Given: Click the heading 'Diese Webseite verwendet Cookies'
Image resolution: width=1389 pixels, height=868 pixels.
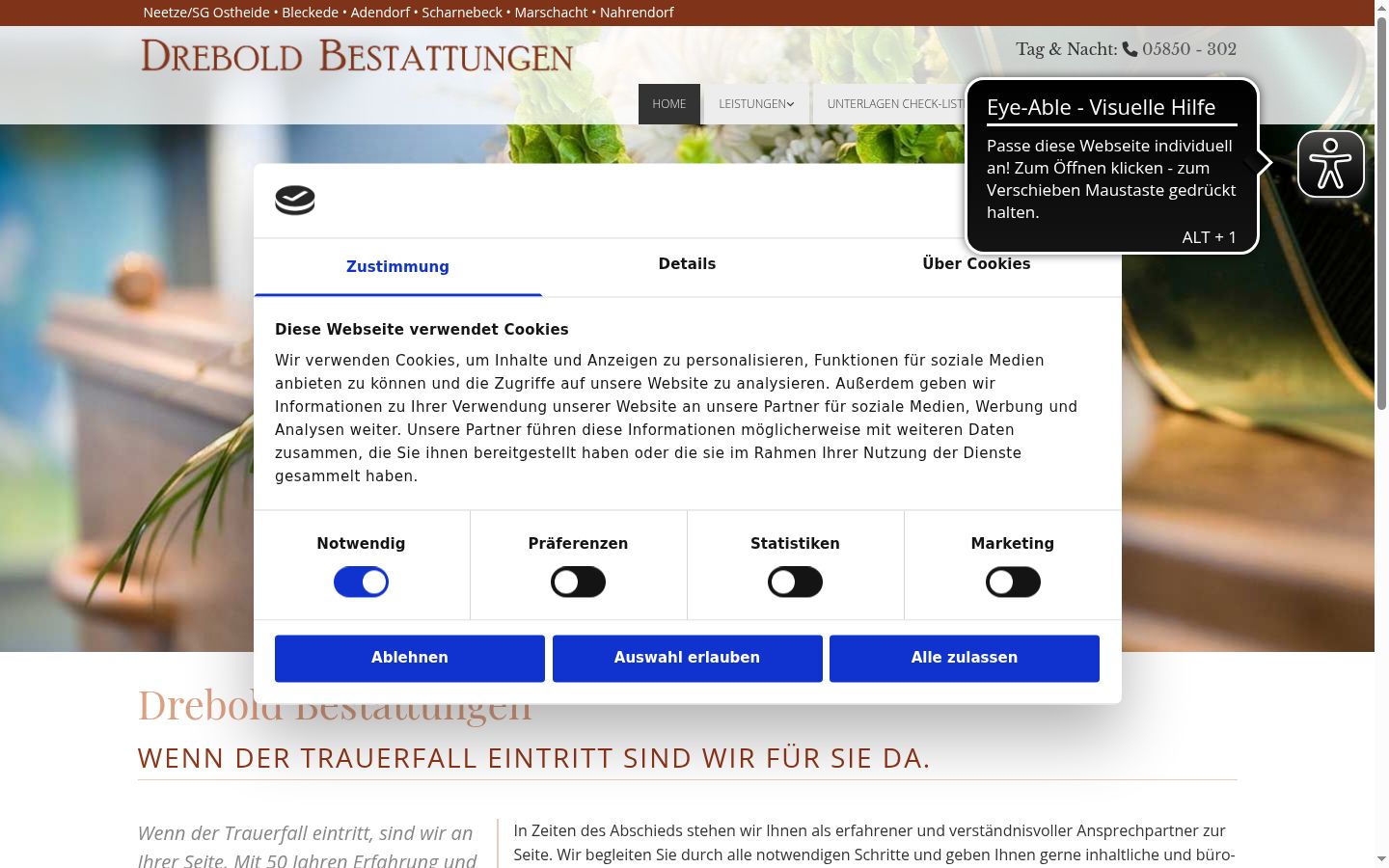Looking at the screenshot, I should 422,330.
